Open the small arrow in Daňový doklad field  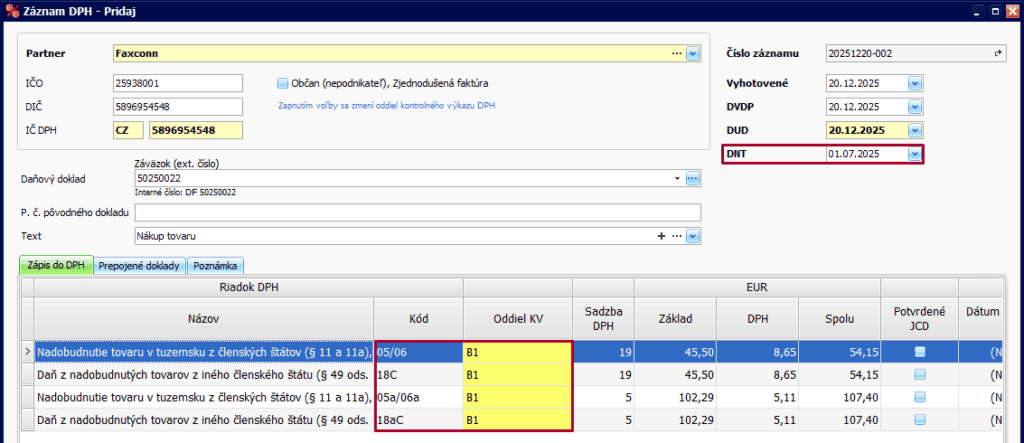[x=678, y=179]
